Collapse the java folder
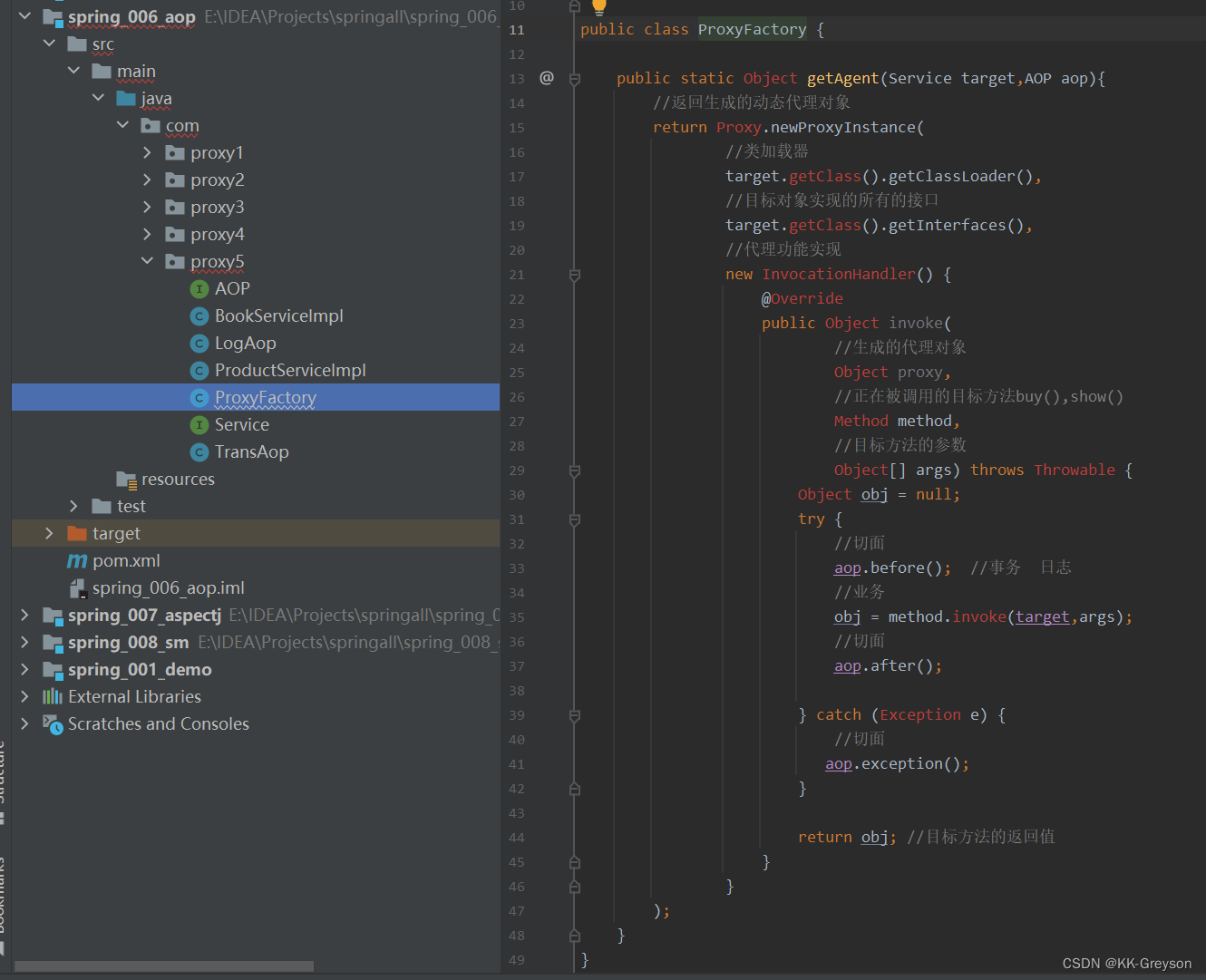Screen dimensions: 1206x980 [98, 98]
